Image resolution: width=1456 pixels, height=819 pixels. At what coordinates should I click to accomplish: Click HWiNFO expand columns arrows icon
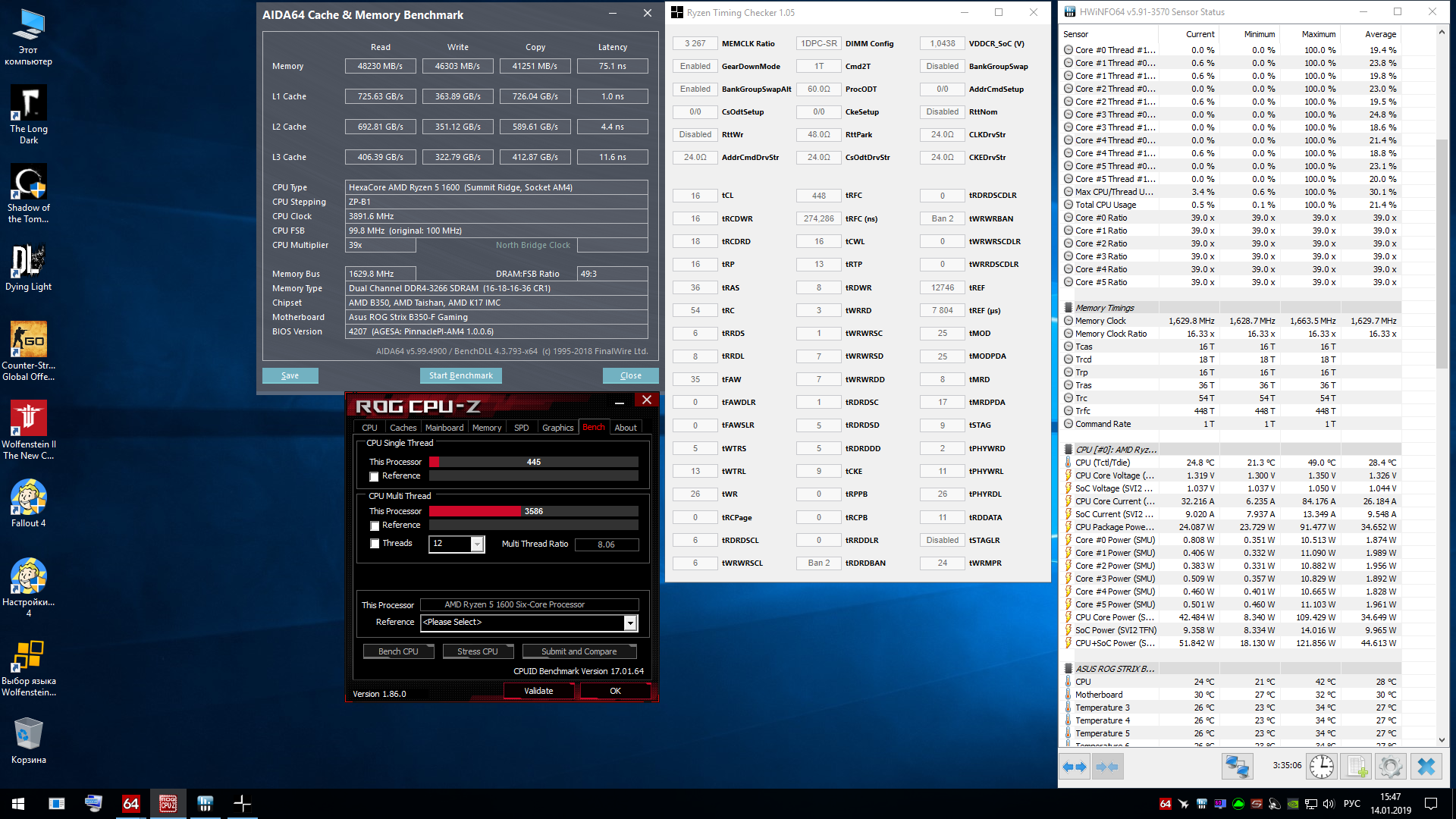pos(1075,767)
